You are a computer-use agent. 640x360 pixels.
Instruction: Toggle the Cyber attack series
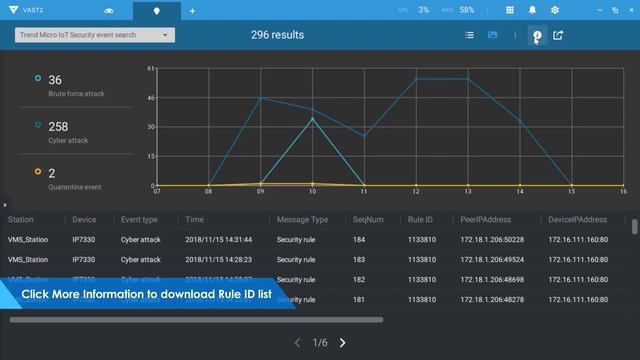38,125
